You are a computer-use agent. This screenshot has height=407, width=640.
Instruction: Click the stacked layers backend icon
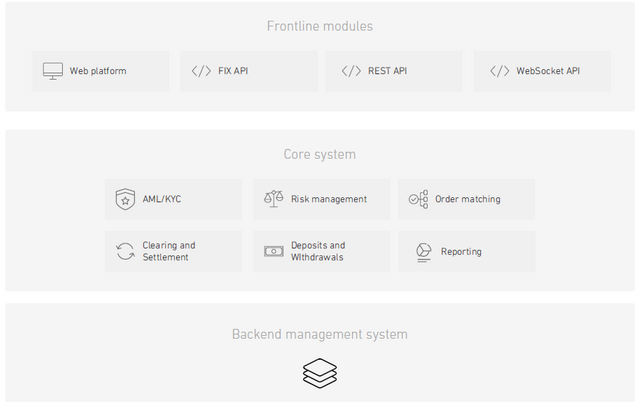coord(320,373)
